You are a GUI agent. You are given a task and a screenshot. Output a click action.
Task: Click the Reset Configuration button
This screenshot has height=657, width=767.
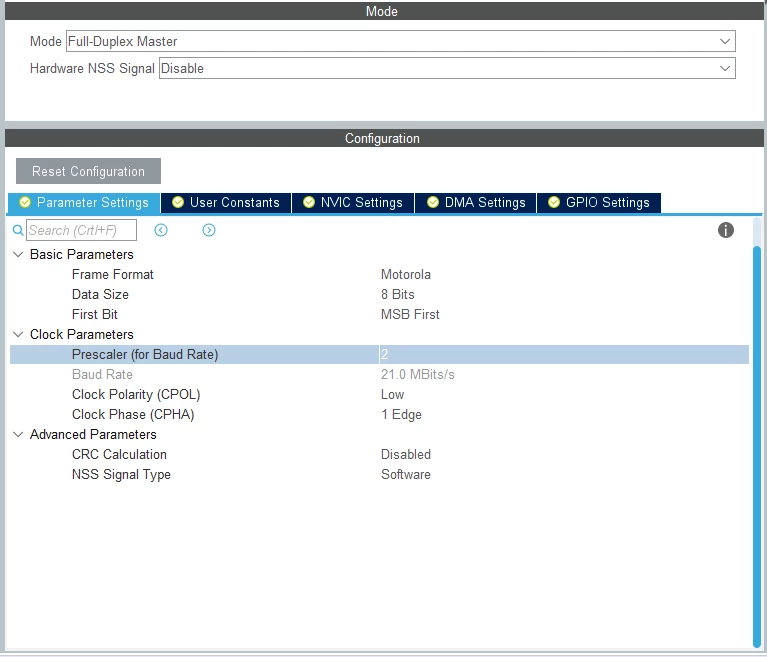(x=89, y=171)
